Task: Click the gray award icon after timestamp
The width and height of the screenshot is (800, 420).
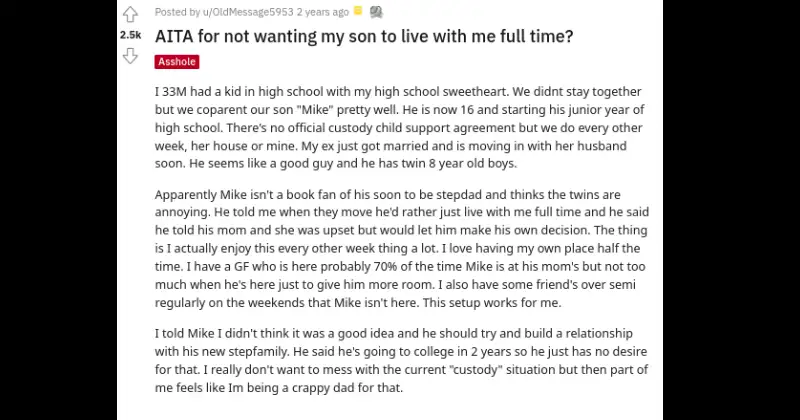Action: (x=375, y=12)
